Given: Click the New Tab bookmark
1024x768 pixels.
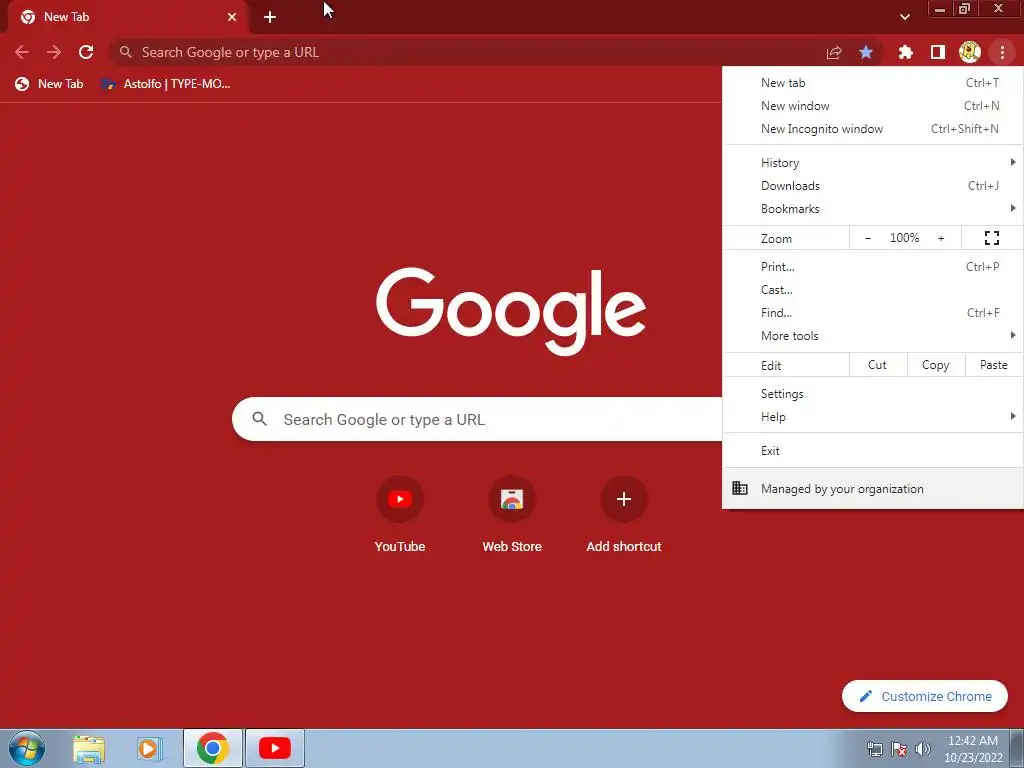Looking at the screenshot, I should (x=50, y=84).
